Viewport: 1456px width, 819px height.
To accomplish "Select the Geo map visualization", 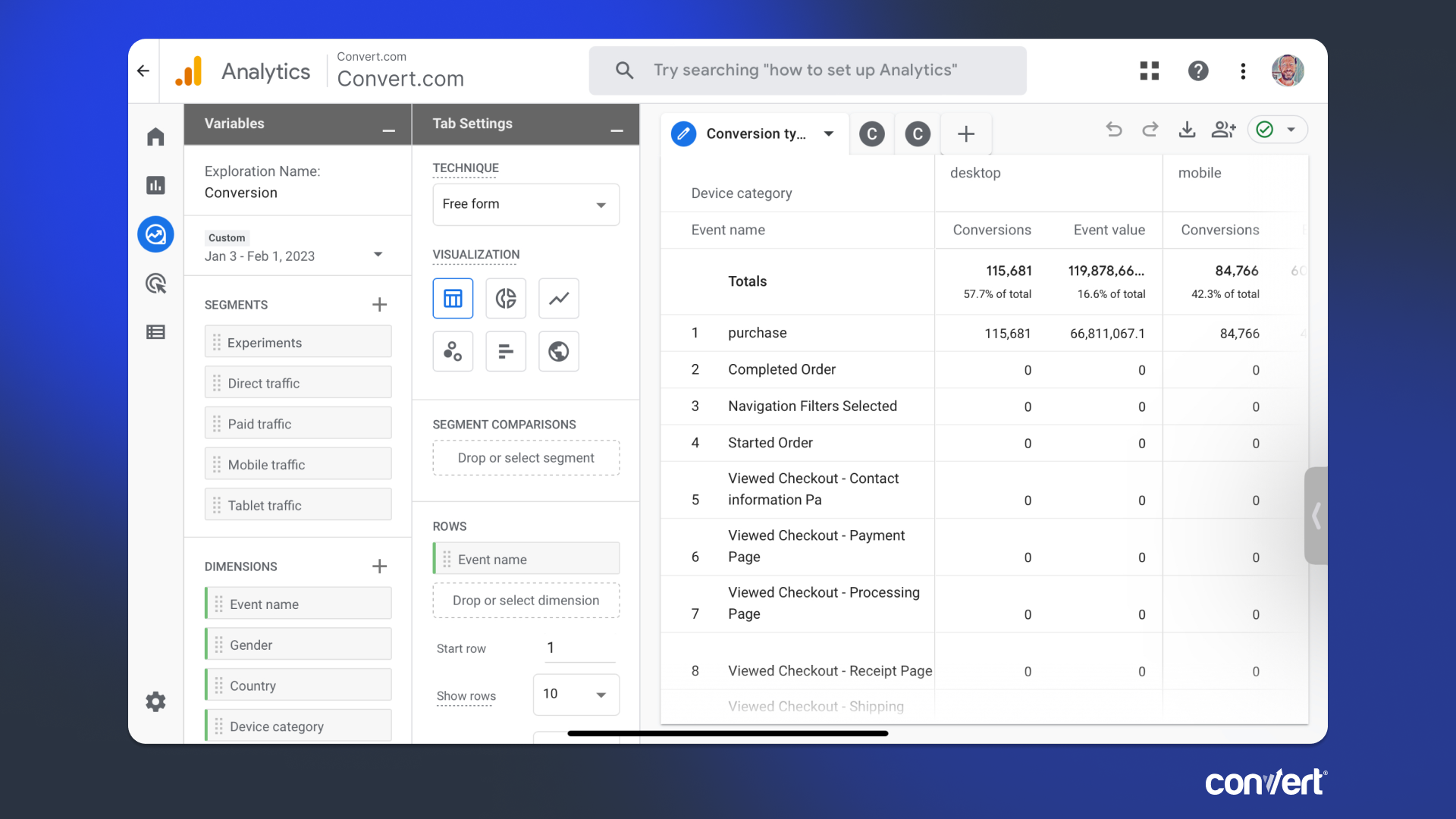I will 559,351.
